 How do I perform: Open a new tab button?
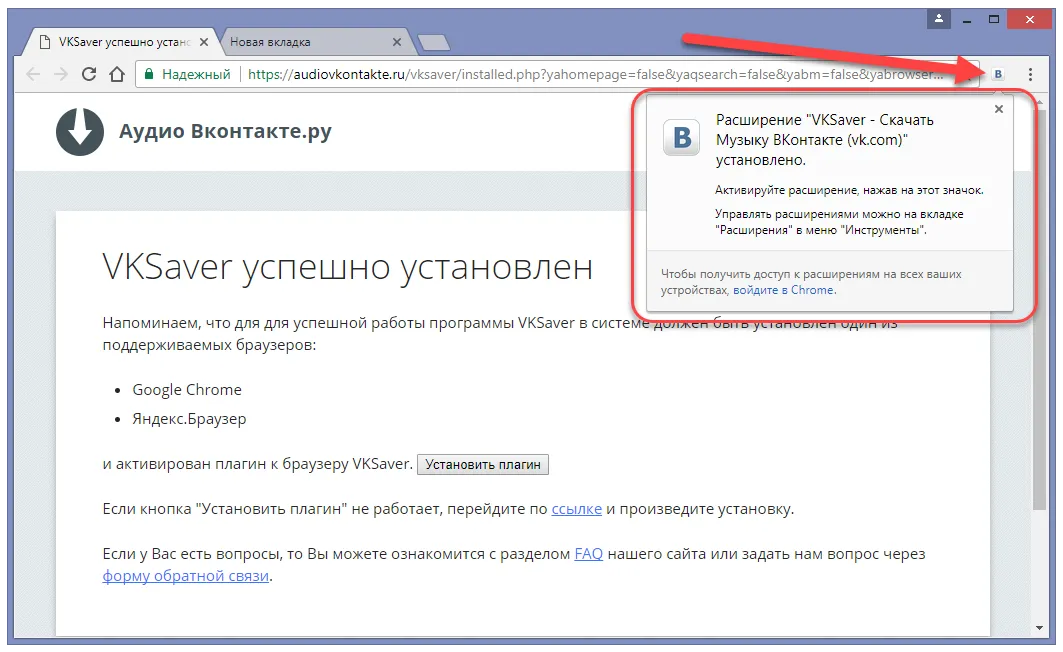tap(434, 43)
